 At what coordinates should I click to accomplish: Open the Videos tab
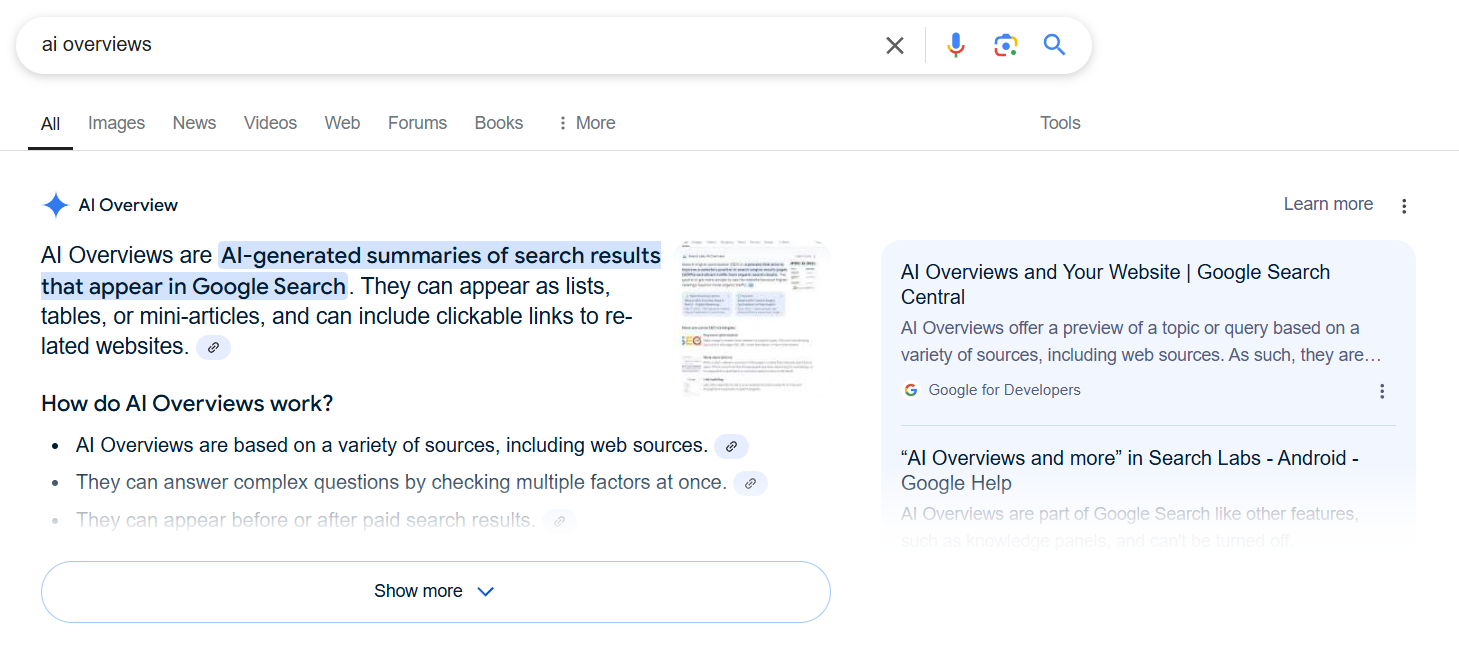coord(270,123)
